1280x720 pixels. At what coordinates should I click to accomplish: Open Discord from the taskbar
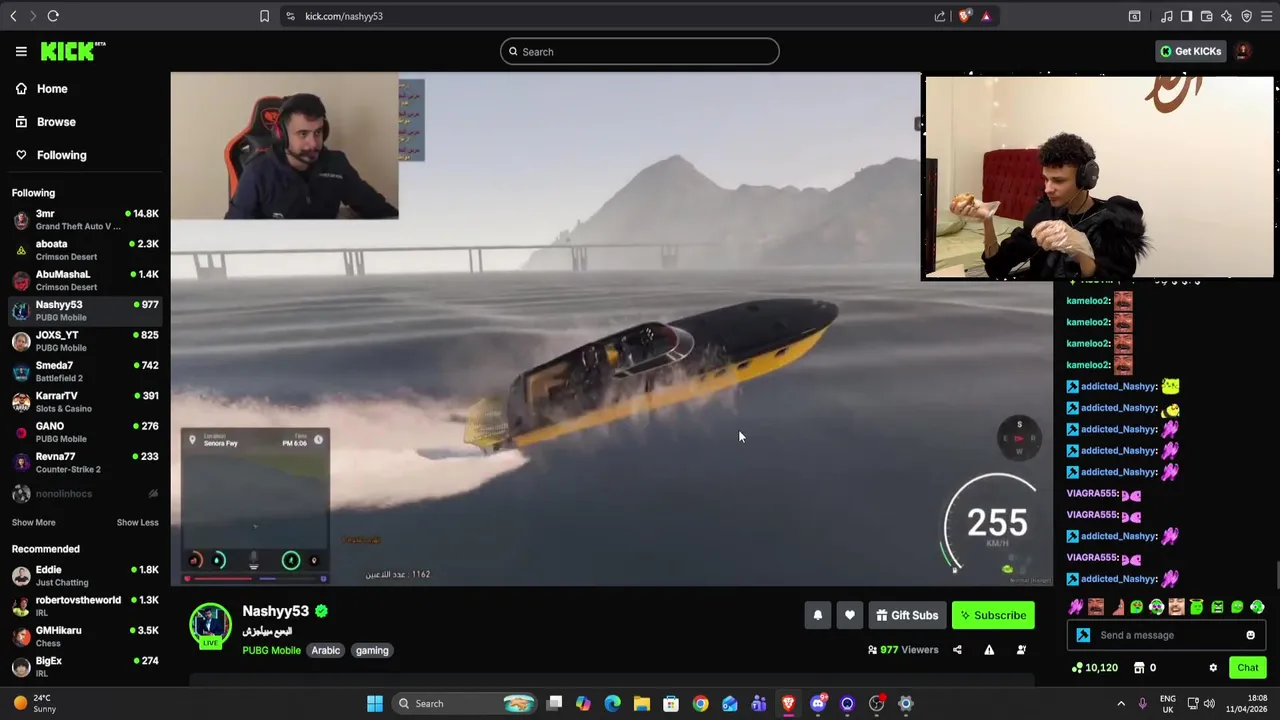coord(818,704)
